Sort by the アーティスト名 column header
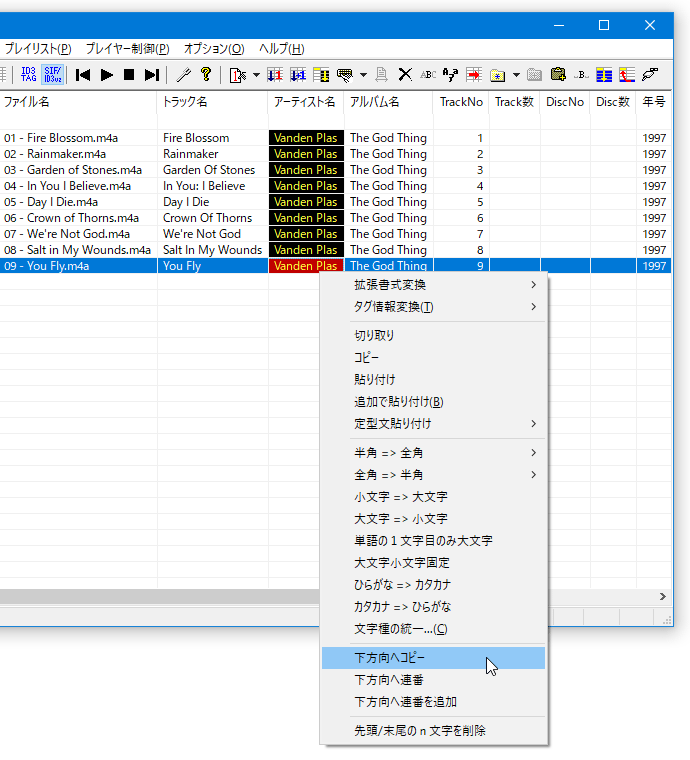Viewport: 690px width, 760px height. point(306,102)
